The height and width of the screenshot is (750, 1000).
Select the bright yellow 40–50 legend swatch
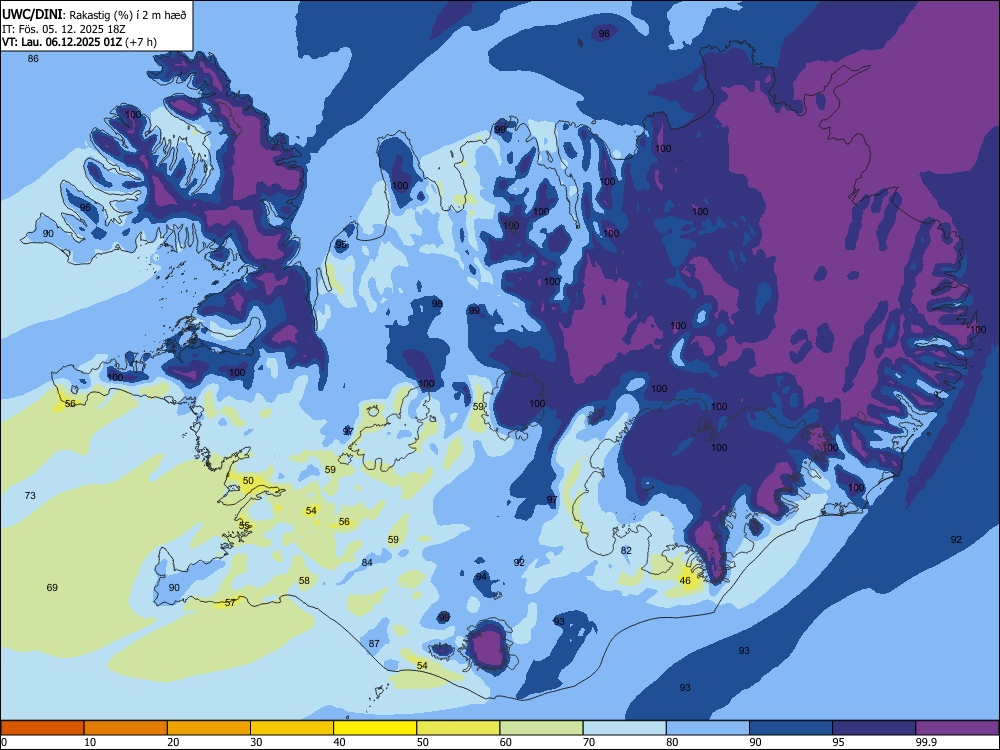point(375,728)
